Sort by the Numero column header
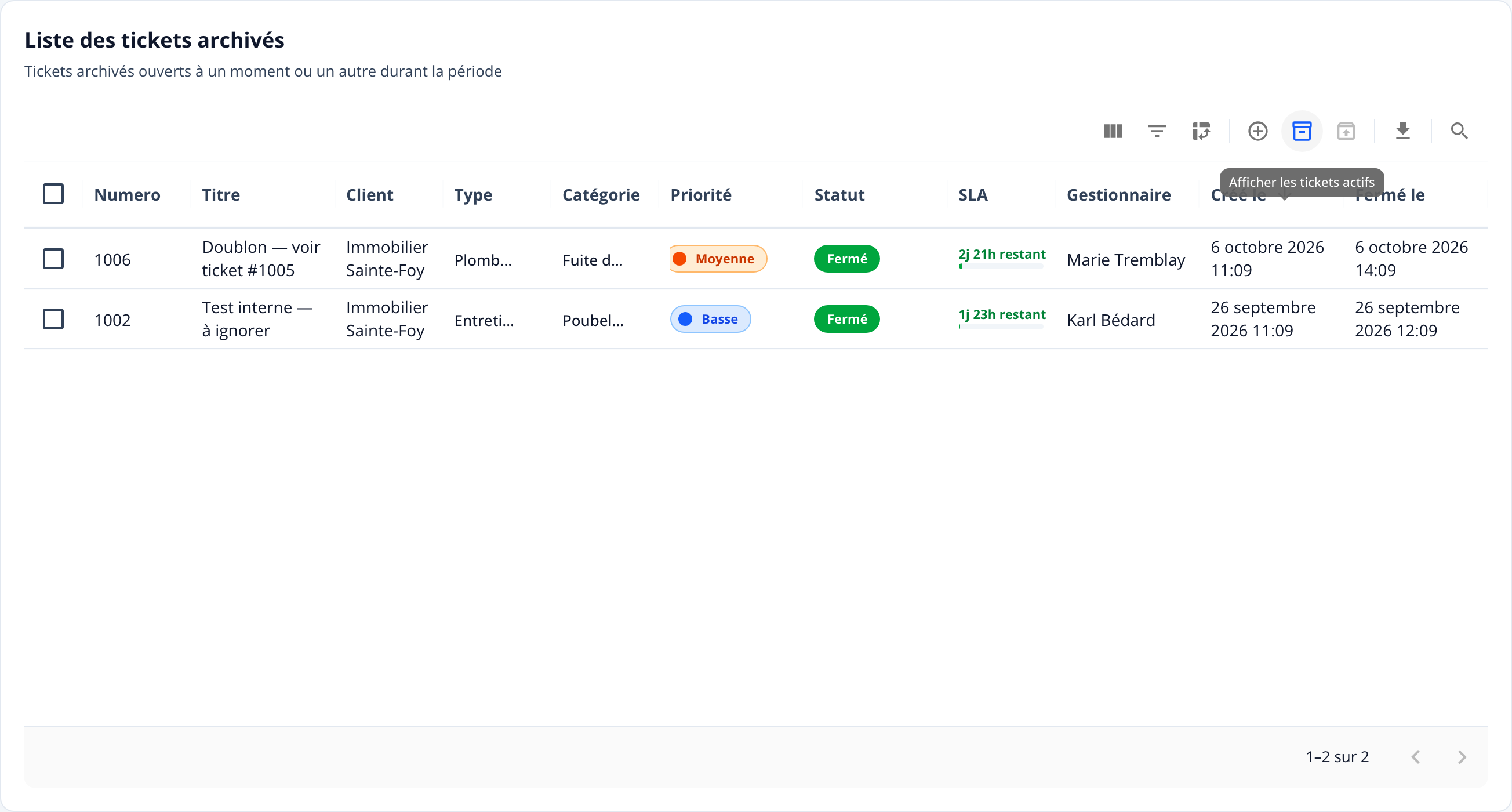 tap(128, 195)
